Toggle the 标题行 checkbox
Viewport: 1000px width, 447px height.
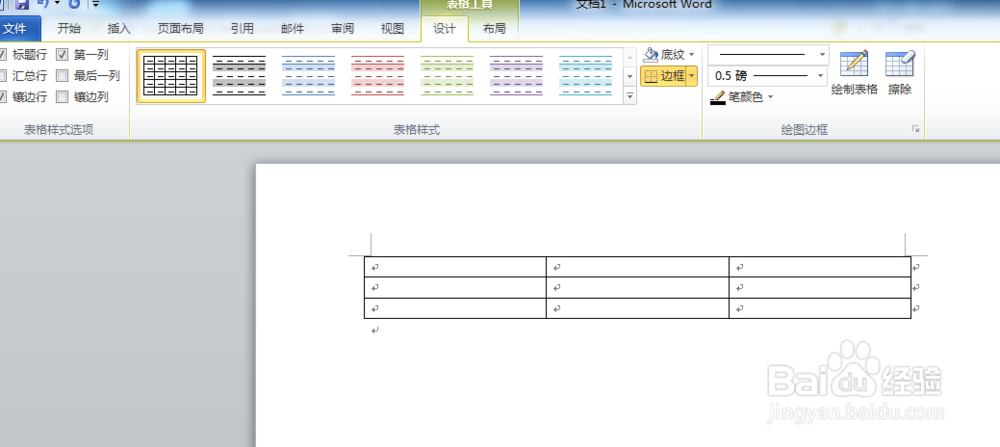[3, 55]
